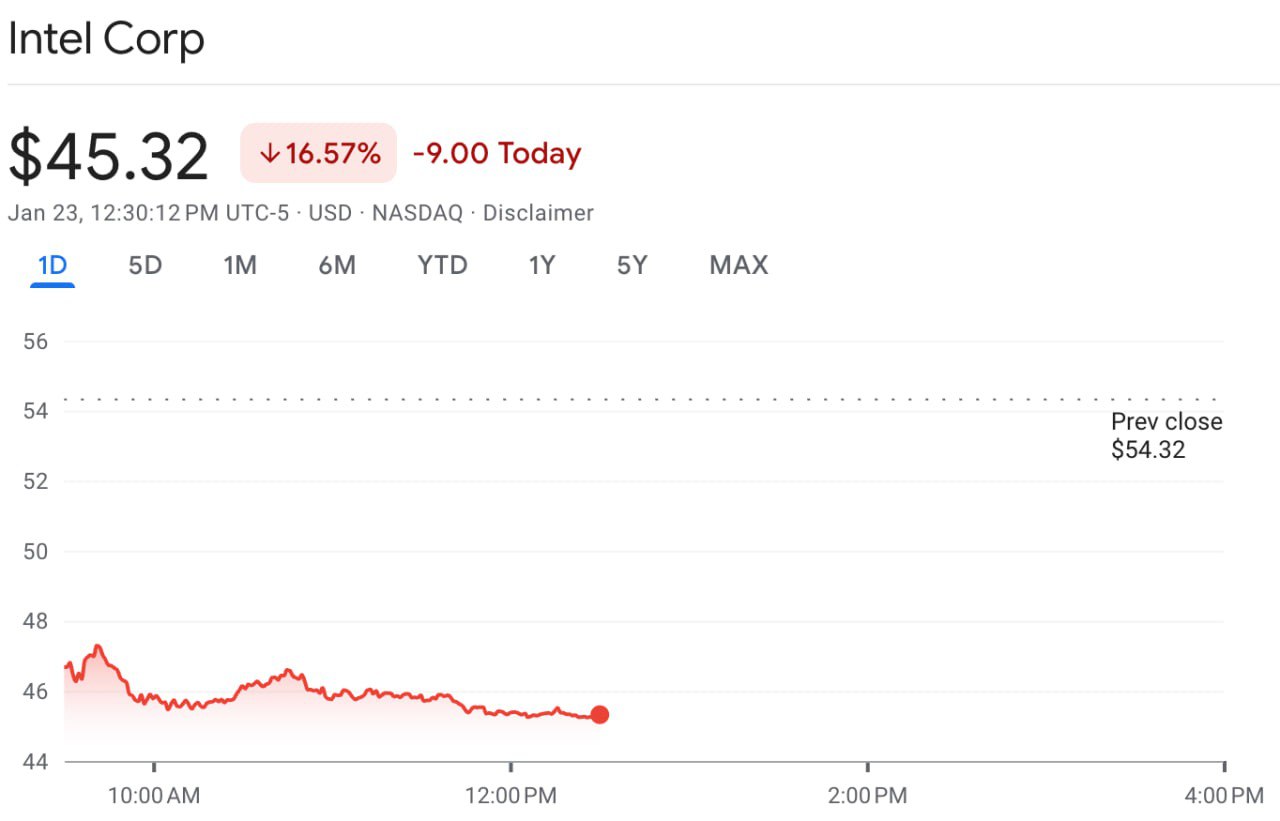Click the down arrow percentage badge

318,154
